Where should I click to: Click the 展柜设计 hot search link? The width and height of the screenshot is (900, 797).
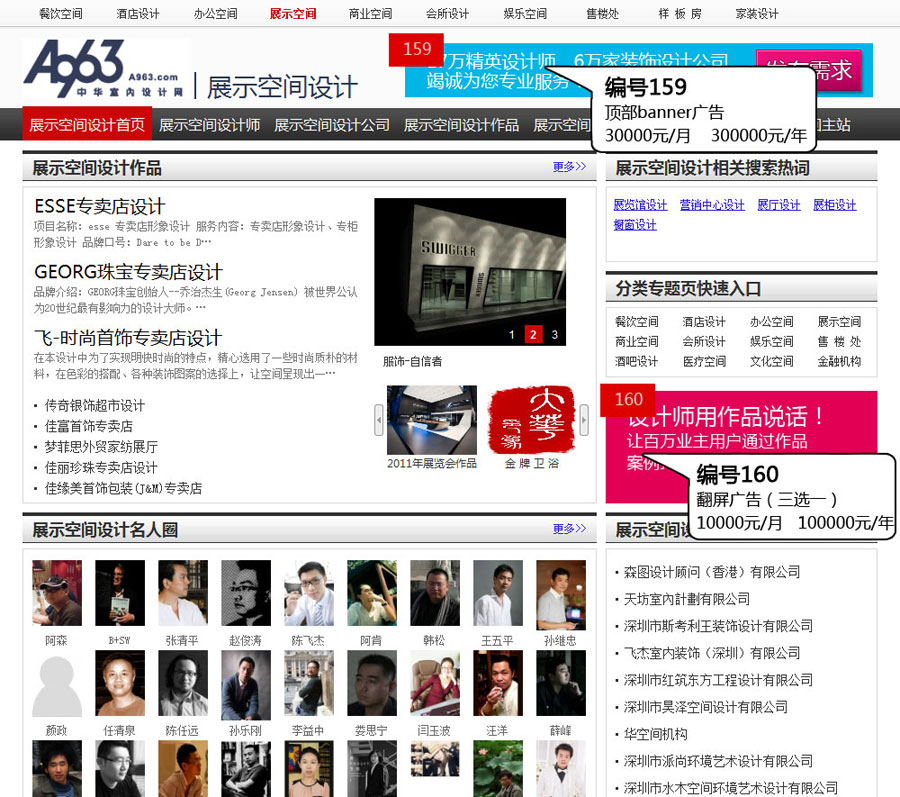835,205
